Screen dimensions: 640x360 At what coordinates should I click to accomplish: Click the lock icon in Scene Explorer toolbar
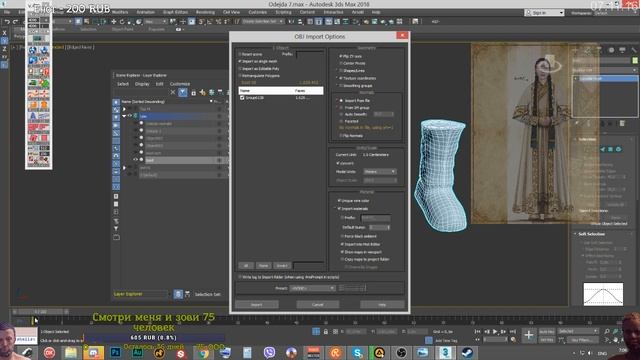click(x=193, y=93)
